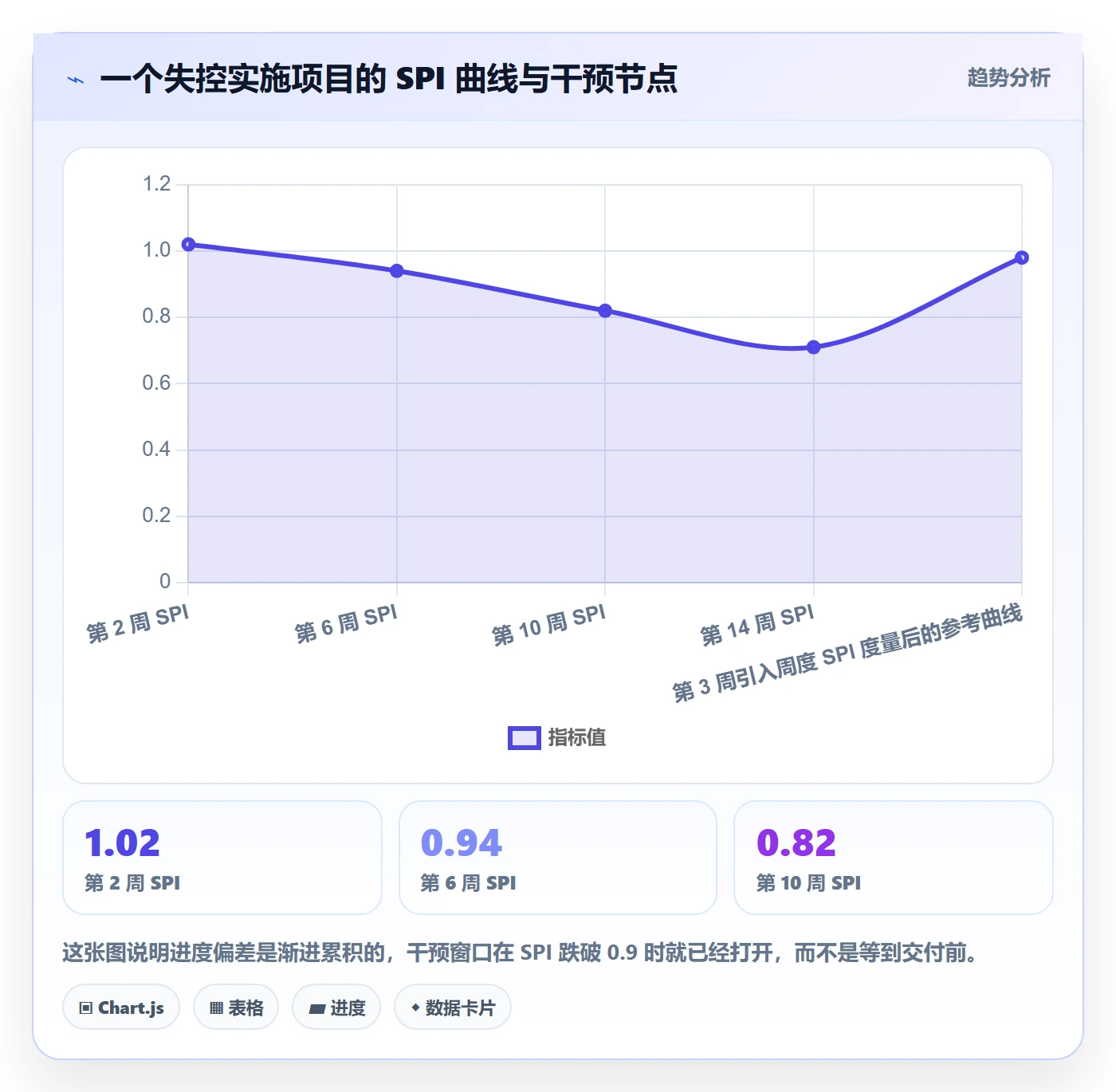The image size is (1116, 1092).
Task: Click the Chart.js tag
Action: (121, 1008)
